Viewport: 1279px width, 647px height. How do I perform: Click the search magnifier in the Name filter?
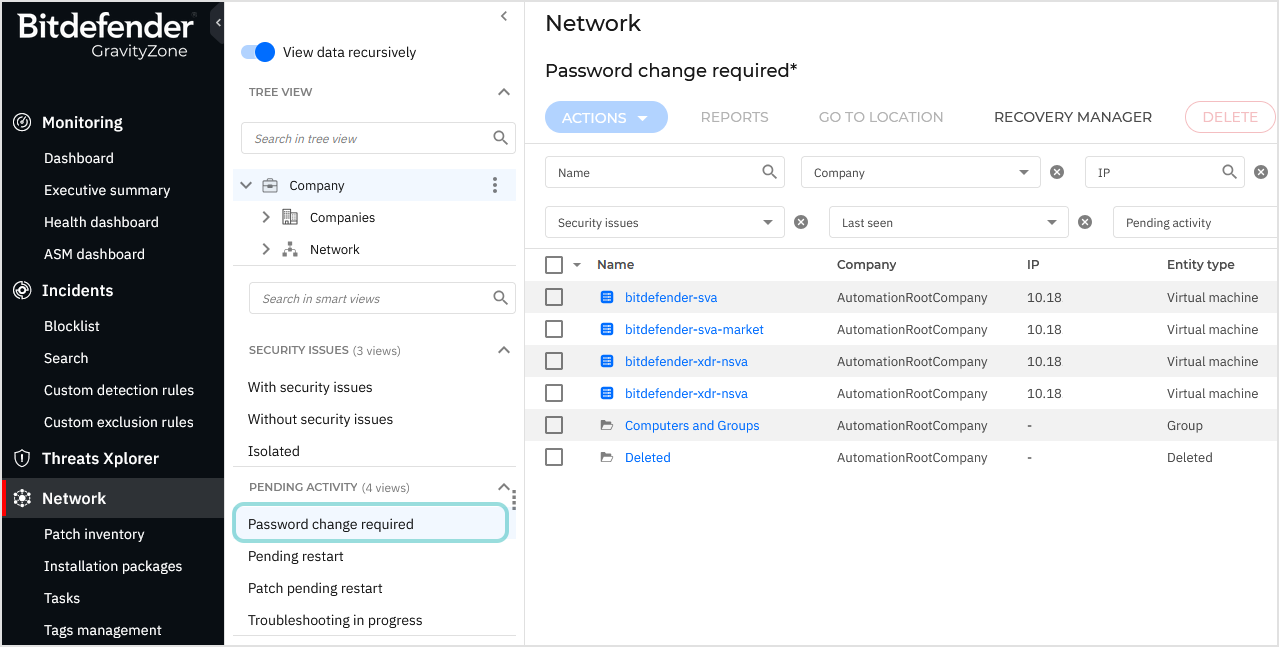(770, 171)
